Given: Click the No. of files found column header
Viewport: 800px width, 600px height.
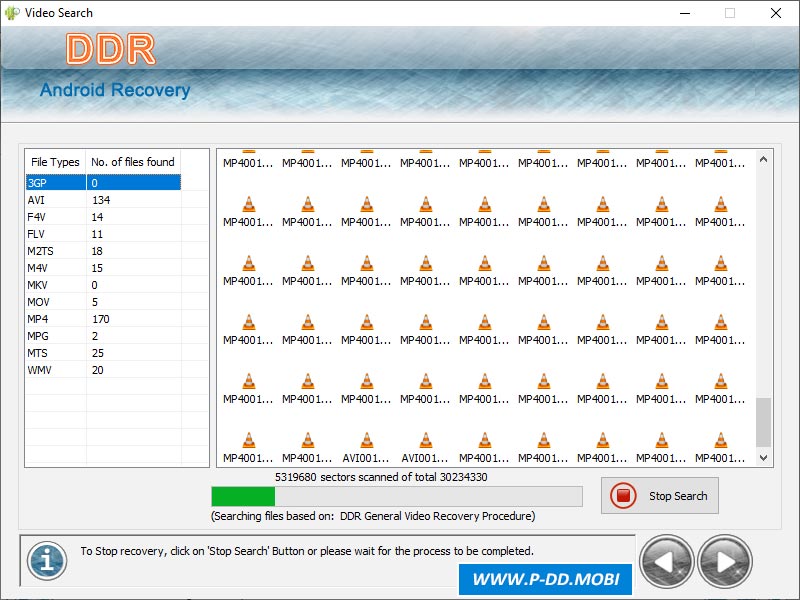Looking at the screenshot, I should point(133,161).
